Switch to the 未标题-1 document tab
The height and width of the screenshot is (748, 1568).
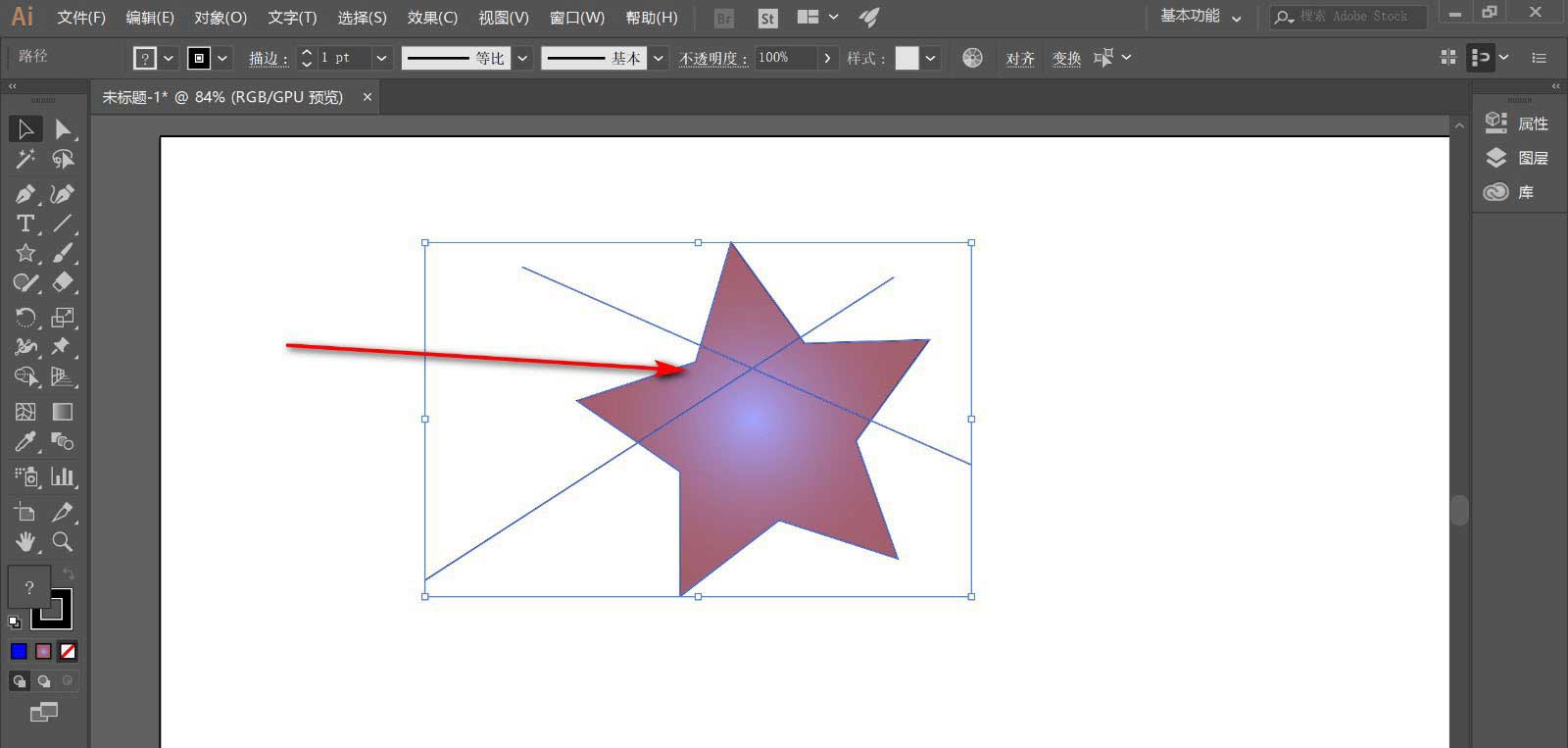coord(223,97)
